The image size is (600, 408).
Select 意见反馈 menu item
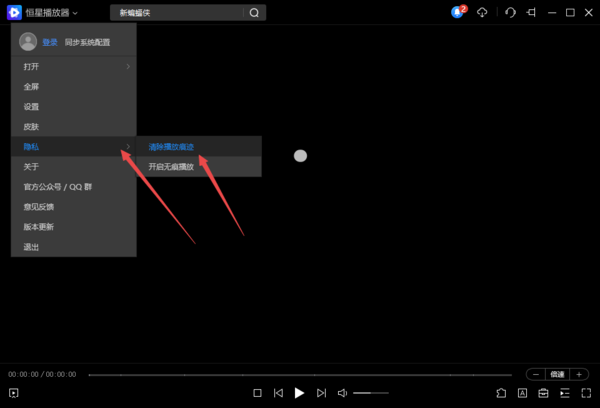(74, 207)
